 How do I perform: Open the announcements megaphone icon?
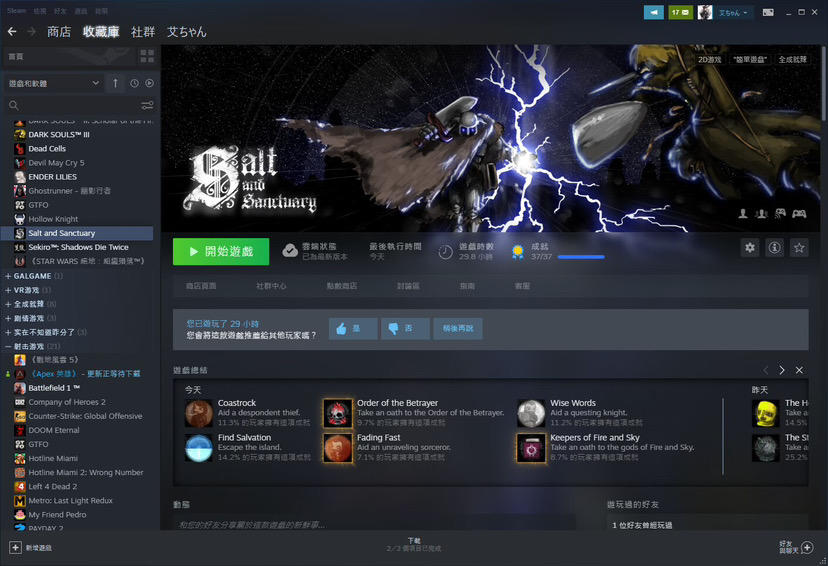pyautogui.click(x=654, y=12)
